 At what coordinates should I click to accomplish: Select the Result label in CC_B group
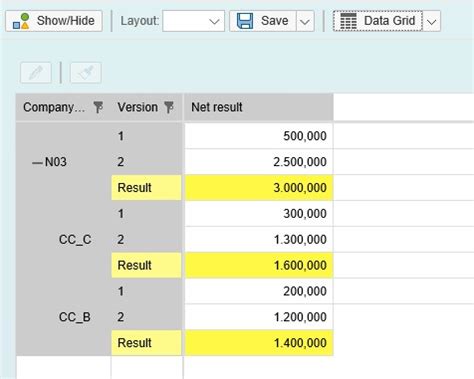146,343
